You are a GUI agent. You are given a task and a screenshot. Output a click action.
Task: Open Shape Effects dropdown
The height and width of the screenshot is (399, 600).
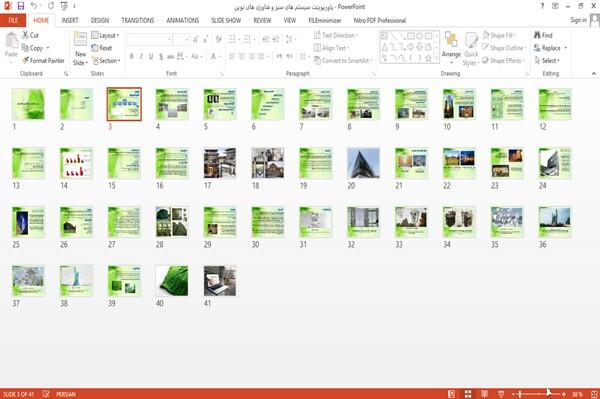click(503, 60)
